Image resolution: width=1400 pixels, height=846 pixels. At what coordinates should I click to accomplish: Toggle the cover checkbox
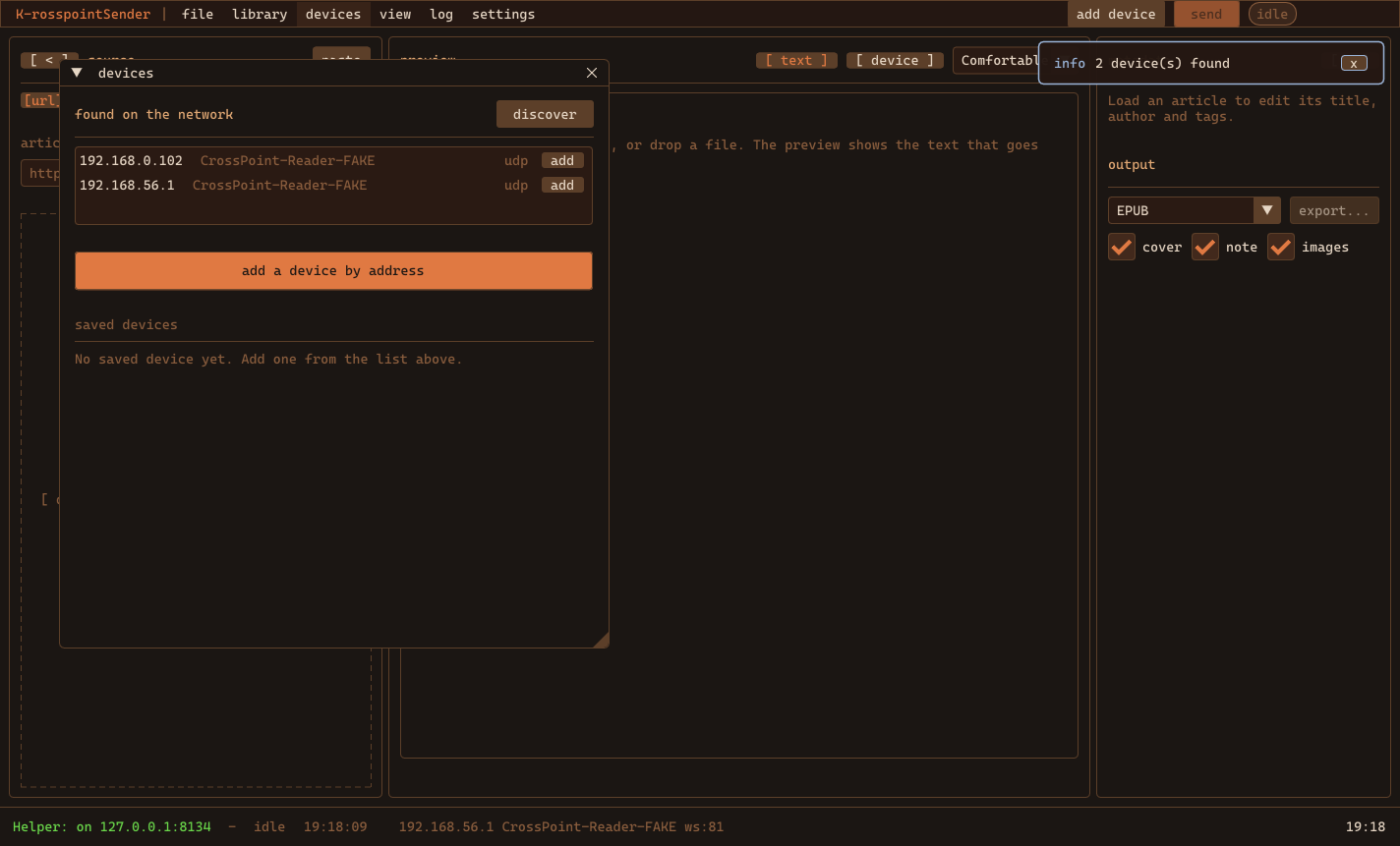pyautogui.click(x=1122, y=247)
